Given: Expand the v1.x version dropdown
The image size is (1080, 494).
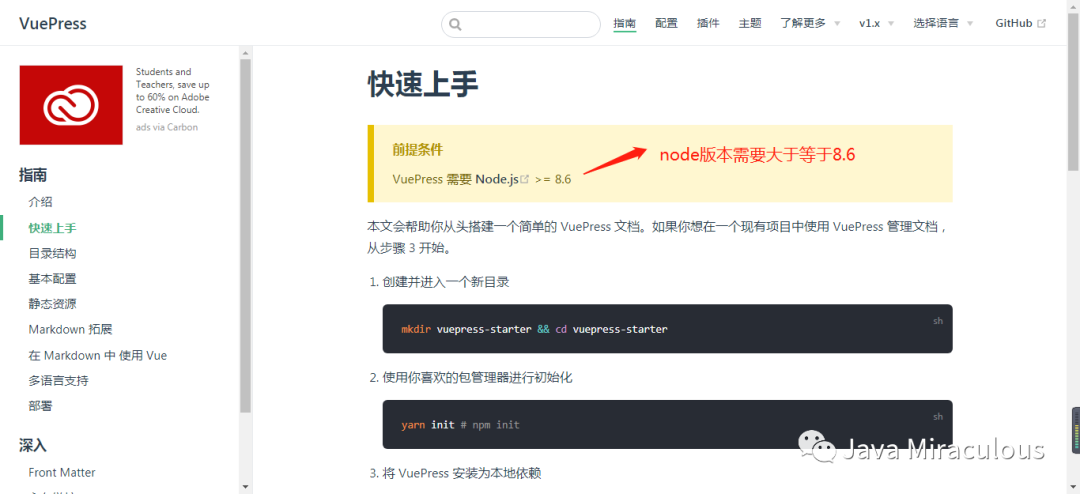Looking at the screenshot, I should coord(876,23).
